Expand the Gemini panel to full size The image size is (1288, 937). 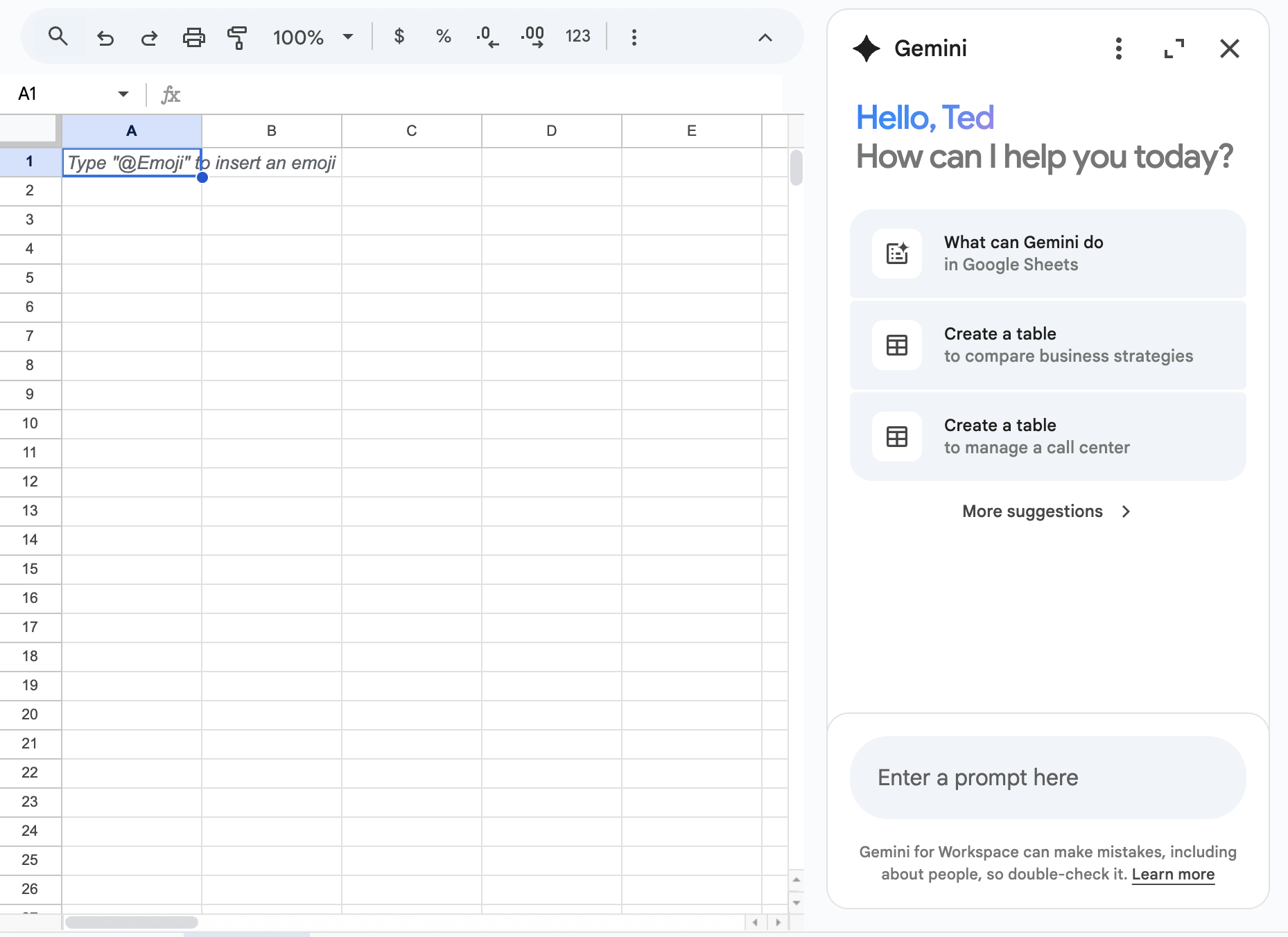(x=1174, y=49)
